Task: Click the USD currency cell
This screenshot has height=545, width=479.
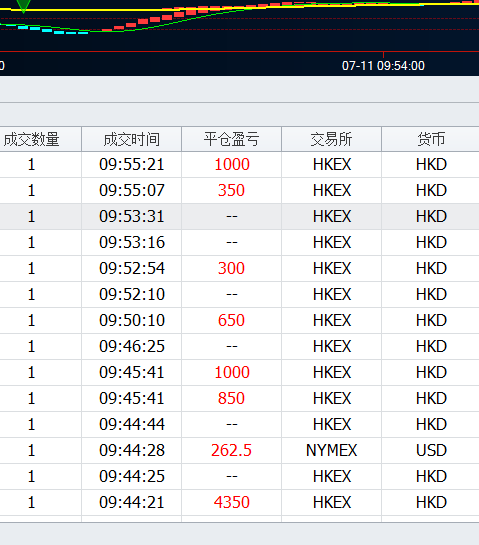Action: coord(431,450)
